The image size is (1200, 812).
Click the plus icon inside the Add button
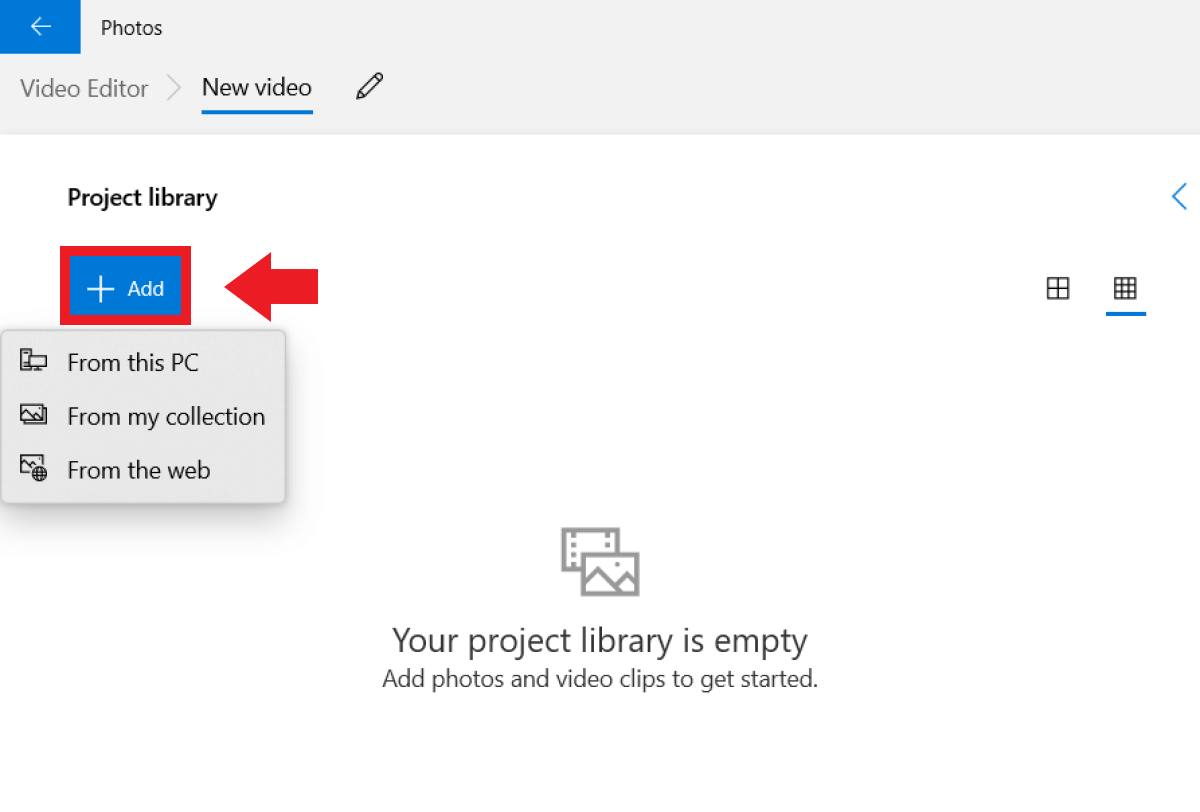click(x=100, y=289)
